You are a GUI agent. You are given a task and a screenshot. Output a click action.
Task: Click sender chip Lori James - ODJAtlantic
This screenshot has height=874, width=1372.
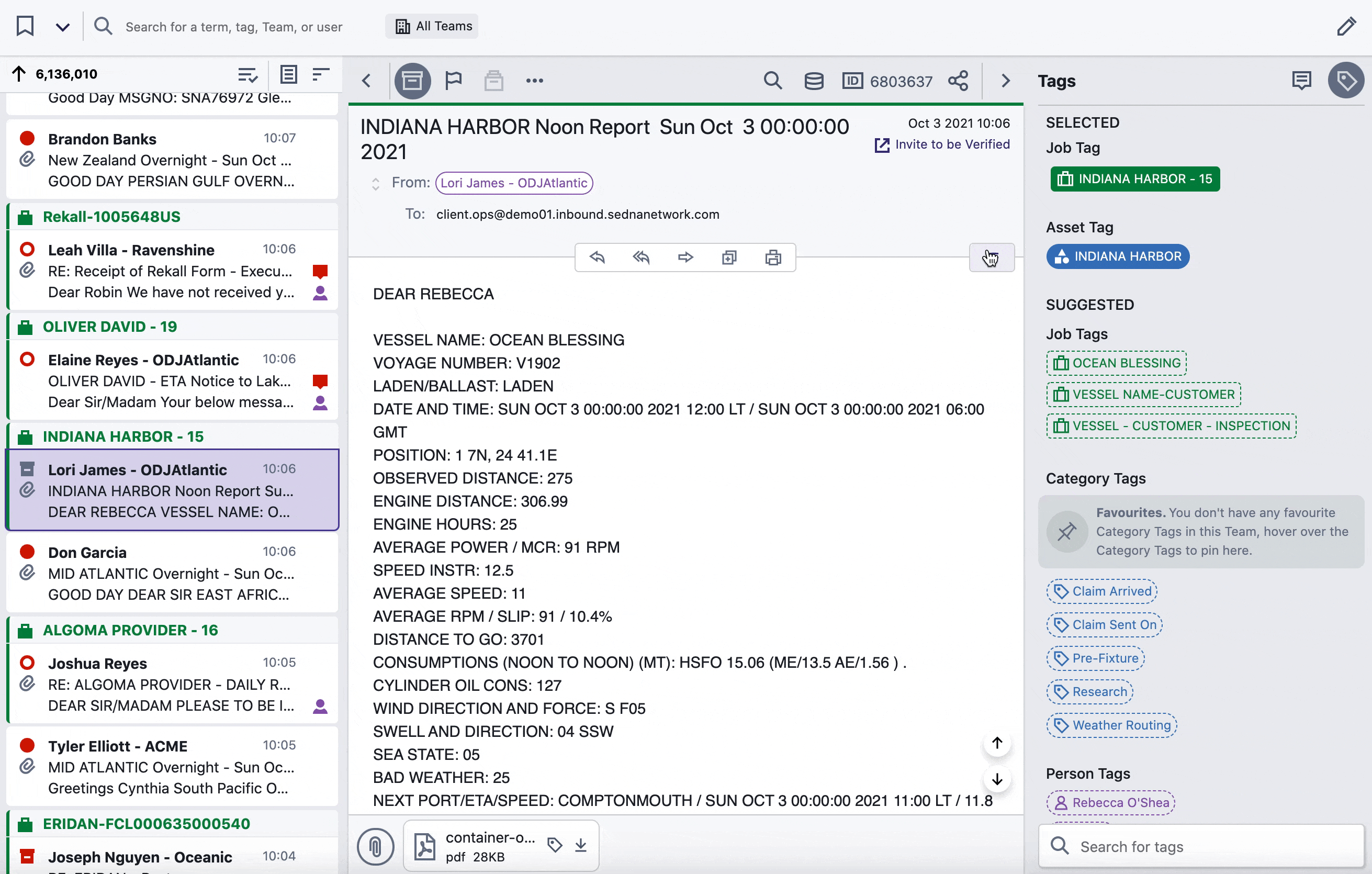514,183
